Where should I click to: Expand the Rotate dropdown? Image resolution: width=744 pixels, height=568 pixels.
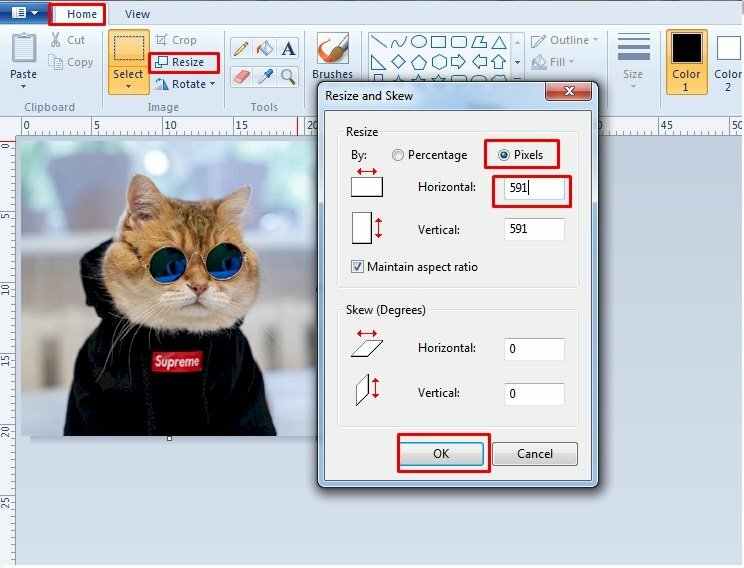212,85
